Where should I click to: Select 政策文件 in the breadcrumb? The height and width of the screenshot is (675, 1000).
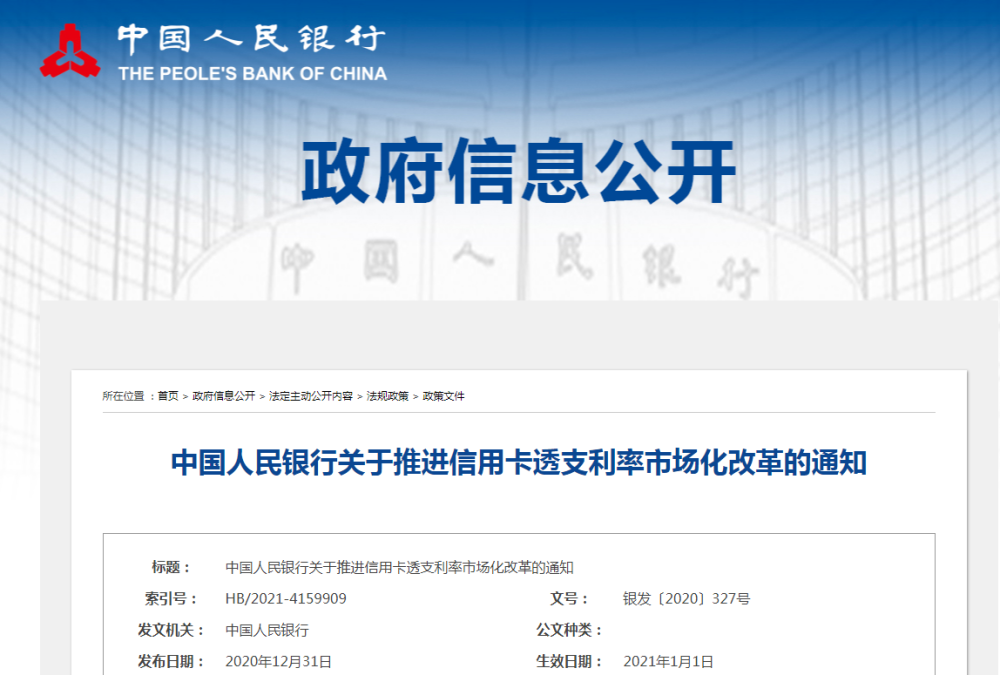[x=444, y=396]
